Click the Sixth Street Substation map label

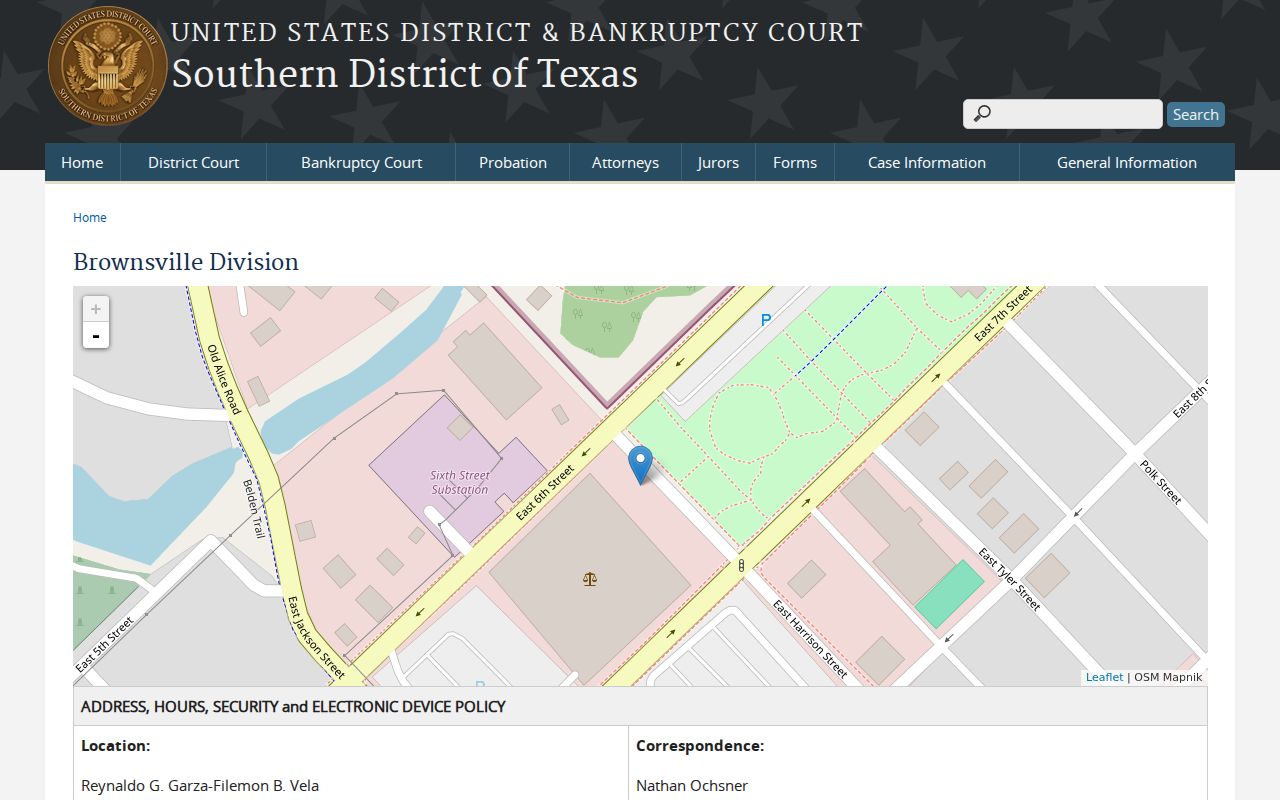pos(460,483)
